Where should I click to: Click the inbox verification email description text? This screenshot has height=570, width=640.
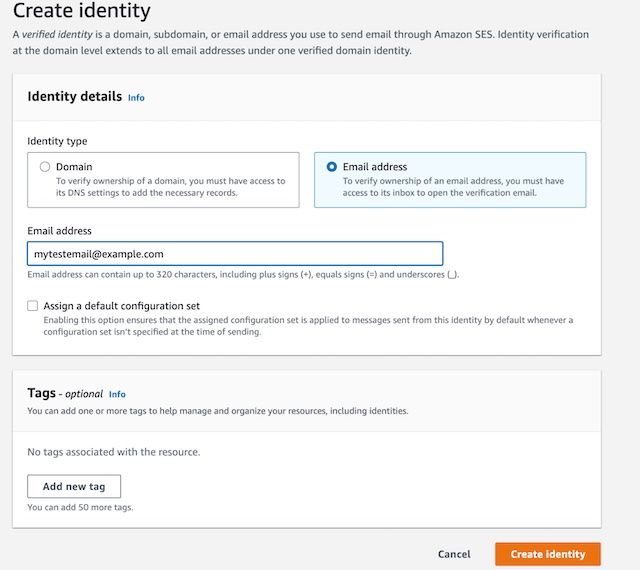click(453, 187)
